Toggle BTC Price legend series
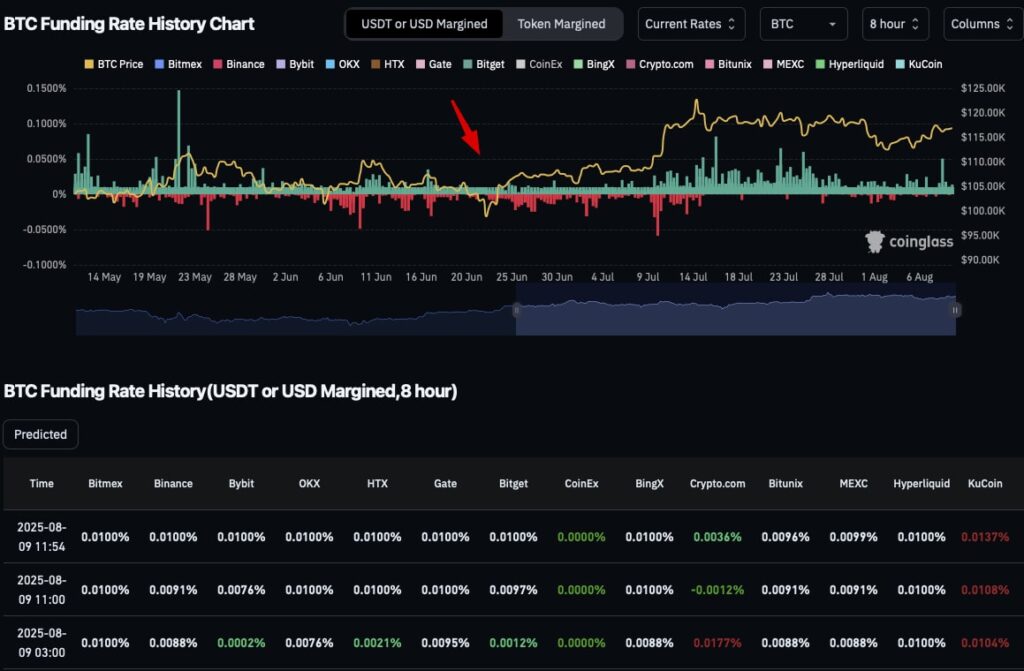Image resolution: width=1024 pixels, height=671 pixels. 114,64
